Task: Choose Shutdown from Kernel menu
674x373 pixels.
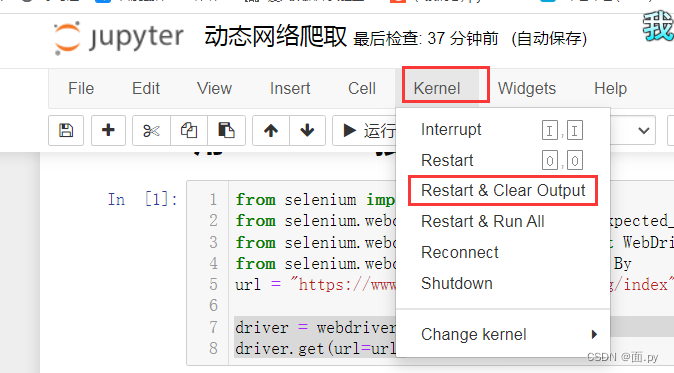Action: [x=503, y=284]
